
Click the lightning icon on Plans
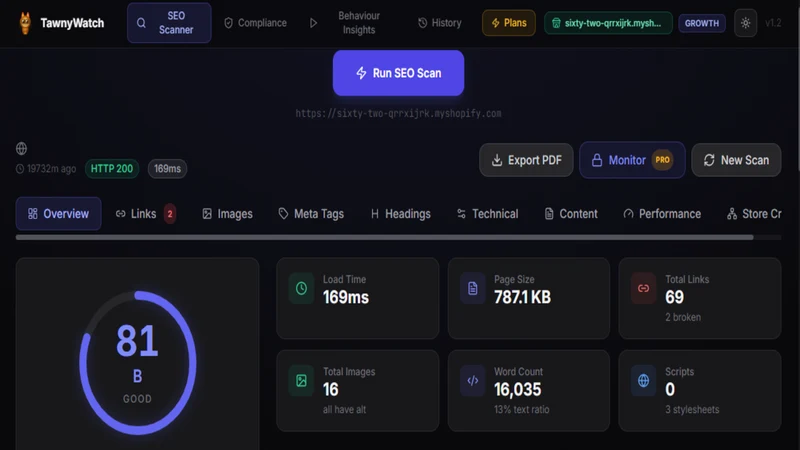click(x=495, y=23)
